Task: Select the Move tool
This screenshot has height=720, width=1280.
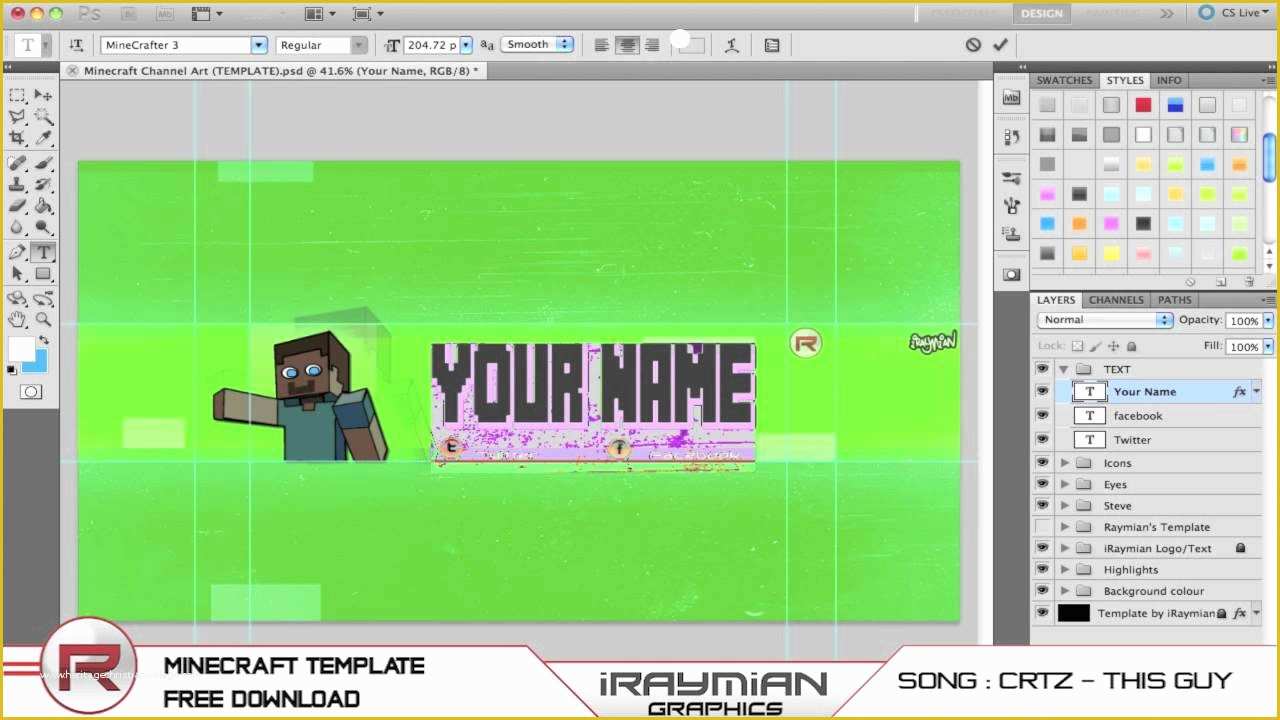Action: click(x=43, y=95)
